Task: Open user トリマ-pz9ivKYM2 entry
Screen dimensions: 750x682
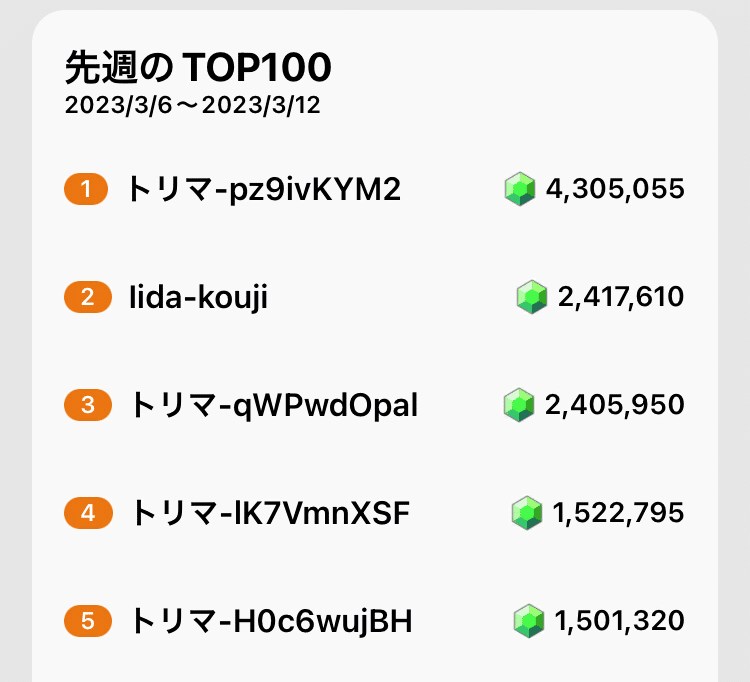Action: (263, 188)
